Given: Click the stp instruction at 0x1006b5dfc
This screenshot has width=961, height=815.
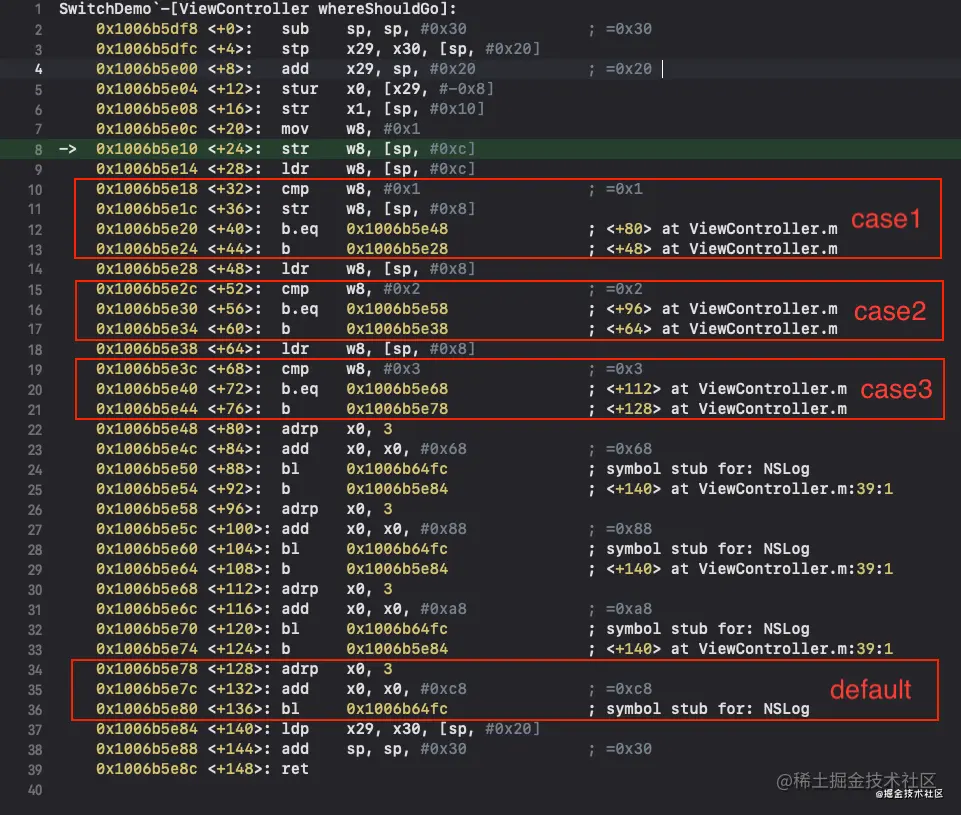Looking at the screenshot, I should [295, 49].
